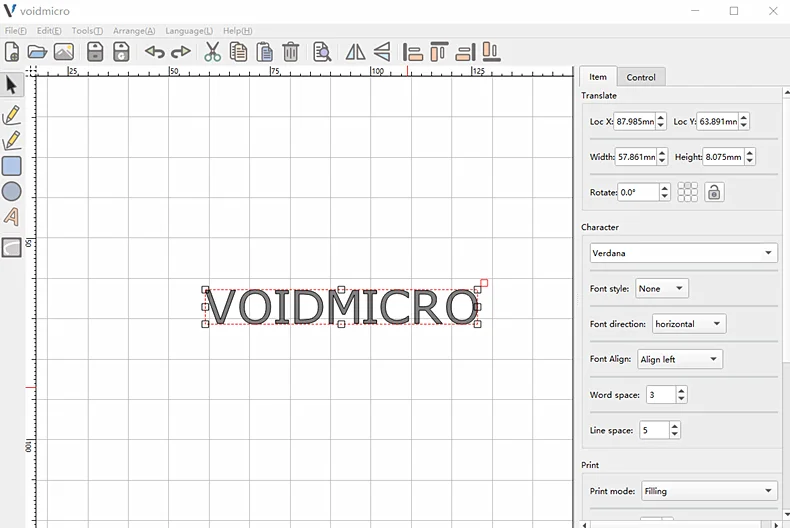The image size is (790, 528).
Task: Redo the last action
Action: pos(181,52)
